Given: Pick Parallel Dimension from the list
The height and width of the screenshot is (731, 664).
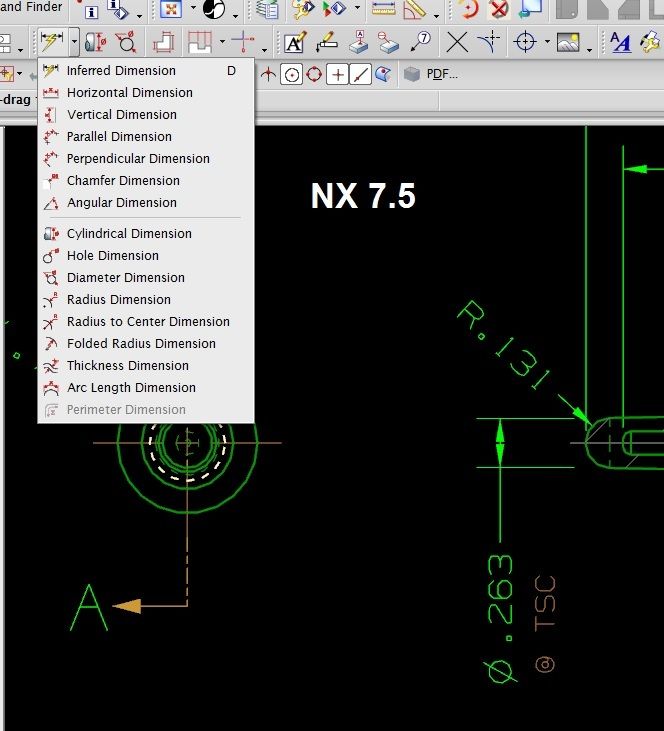Looking at the screenshot, I should coord(145,137).
